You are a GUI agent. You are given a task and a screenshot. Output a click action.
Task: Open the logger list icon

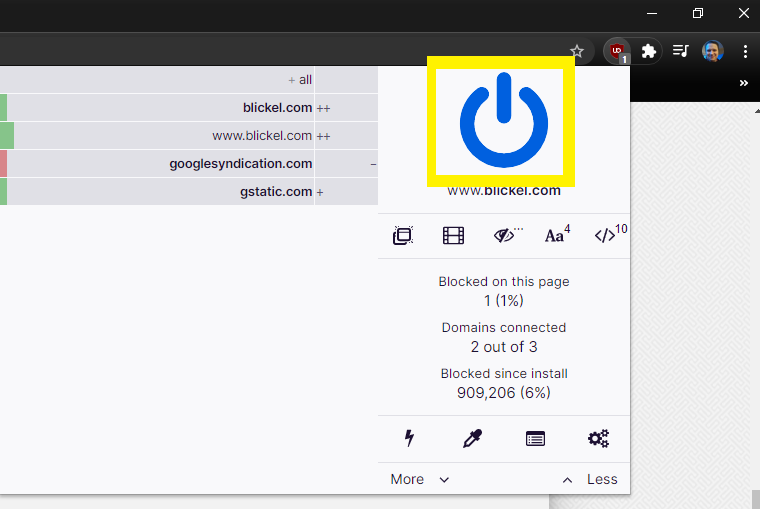(x=535, y=439)
